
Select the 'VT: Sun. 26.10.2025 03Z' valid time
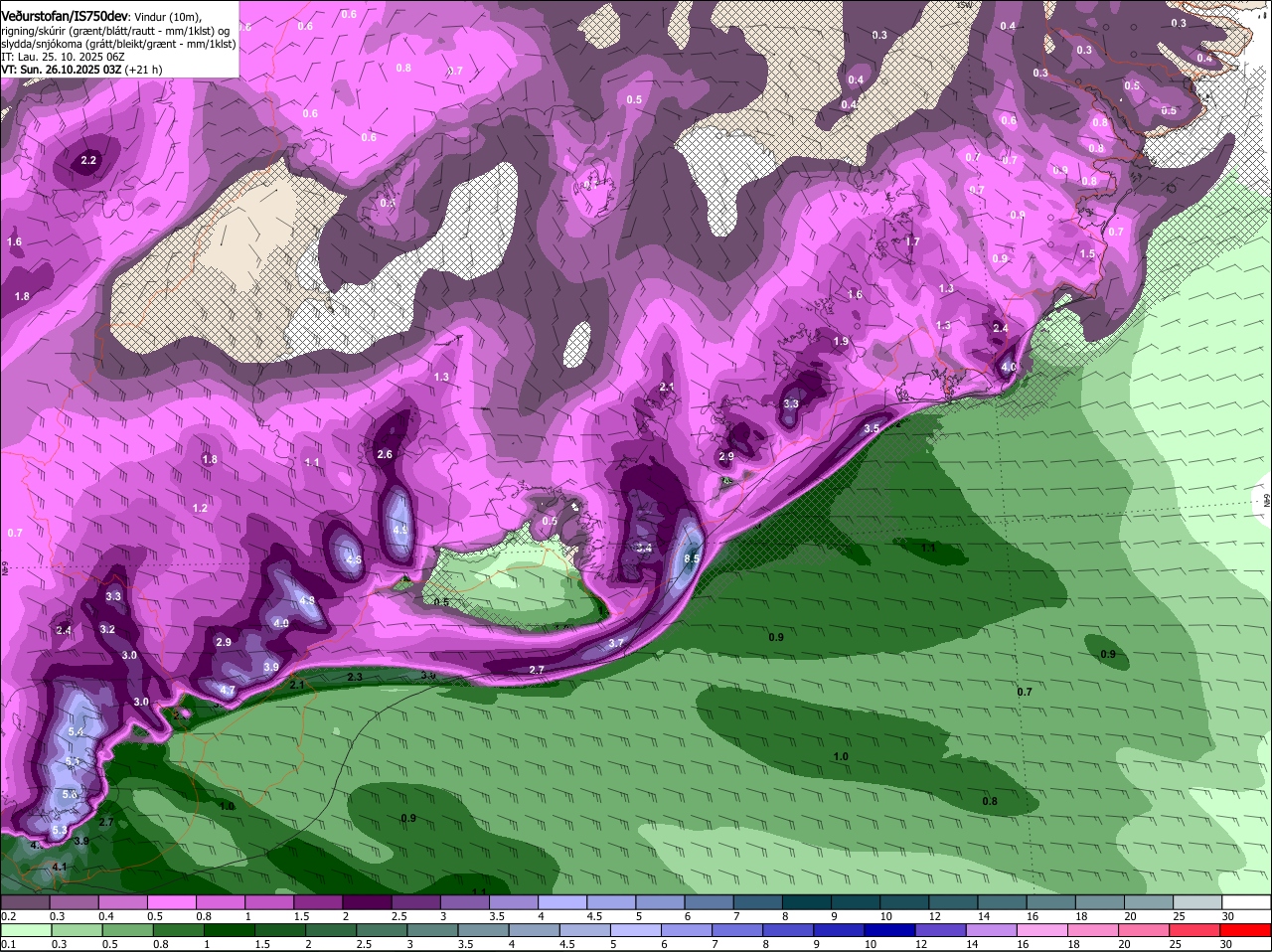pyautogui.click(x=62, y=70)
